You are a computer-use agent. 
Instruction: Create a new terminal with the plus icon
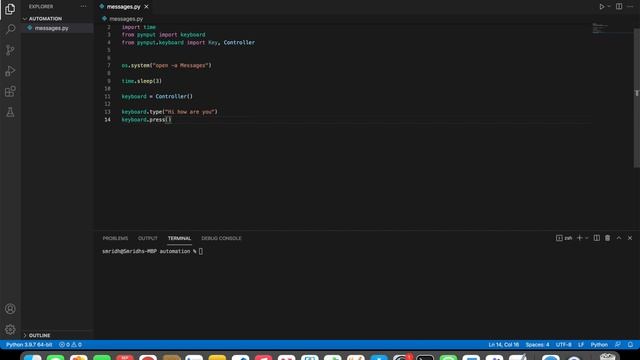(x=579, y=238)
